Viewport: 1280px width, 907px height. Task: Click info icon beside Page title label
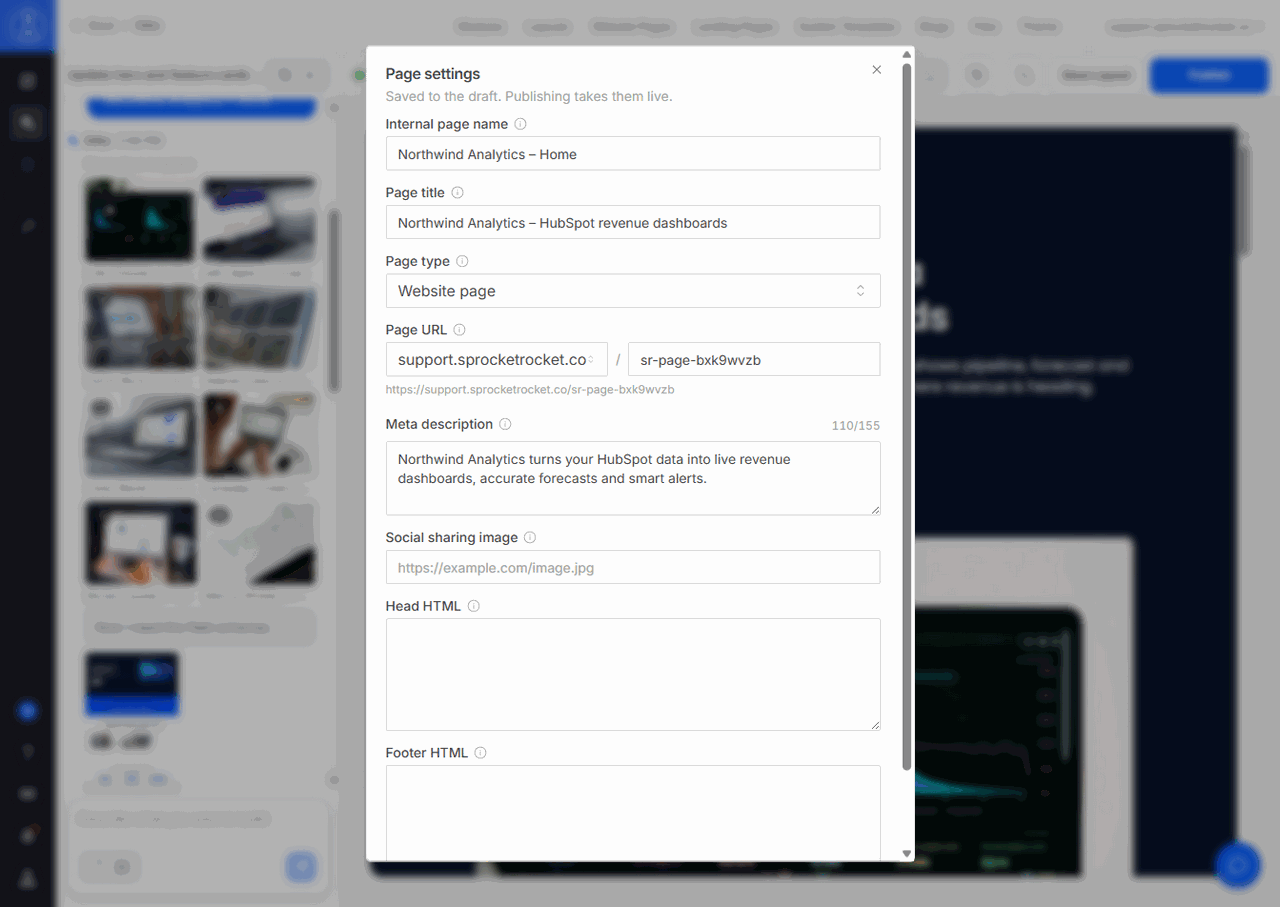point(458,192)
